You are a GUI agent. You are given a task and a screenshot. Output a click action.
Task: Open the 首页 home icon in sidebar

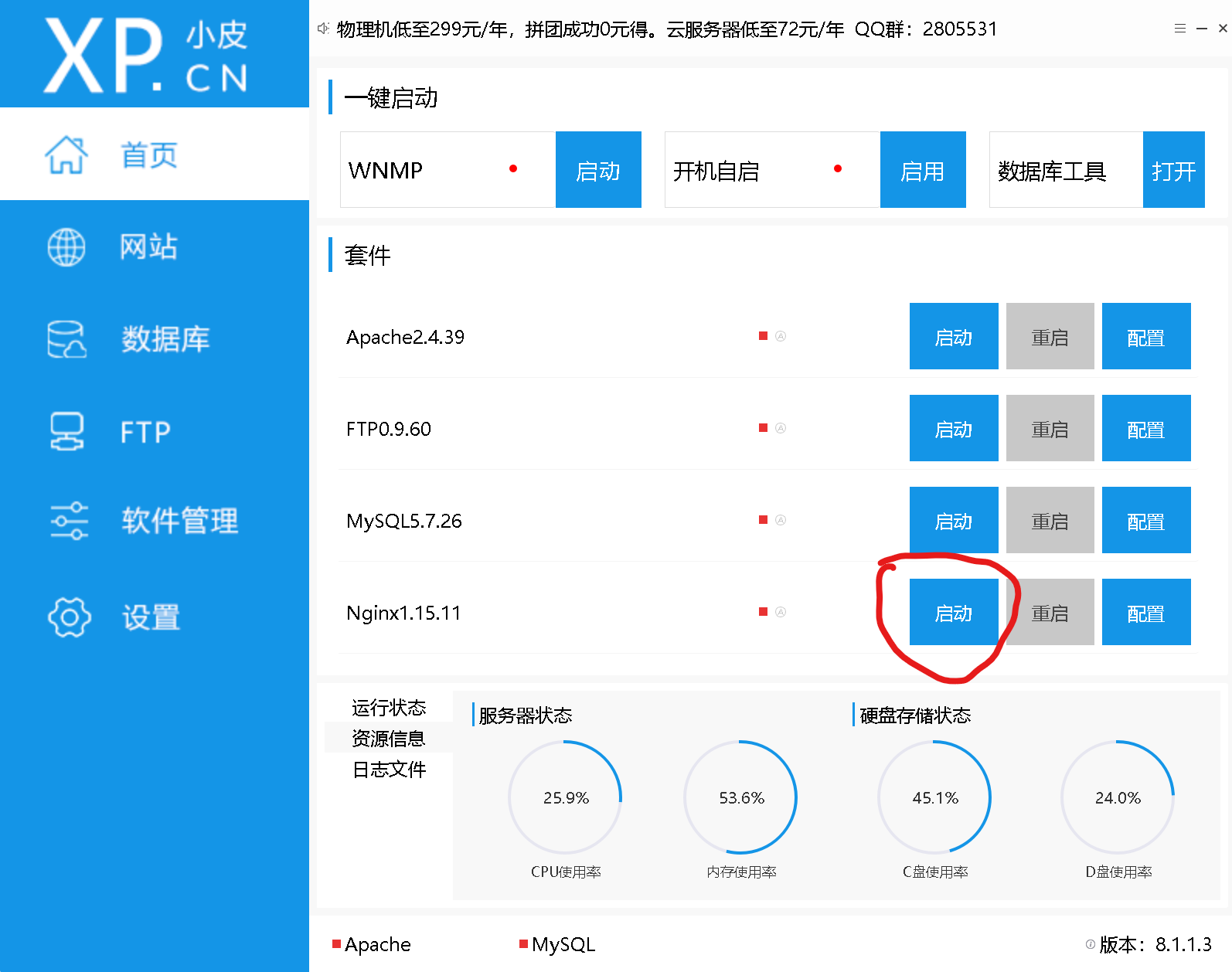tap(66, 155)
